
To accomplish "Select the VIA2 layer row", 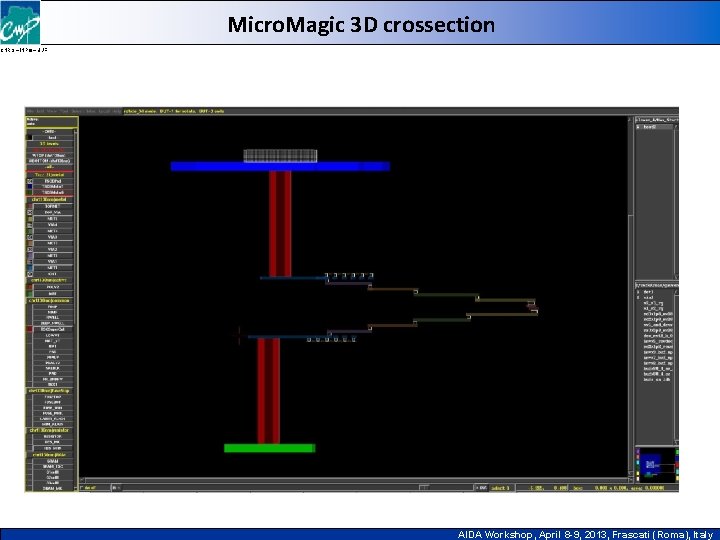I will tap(52, 249).
